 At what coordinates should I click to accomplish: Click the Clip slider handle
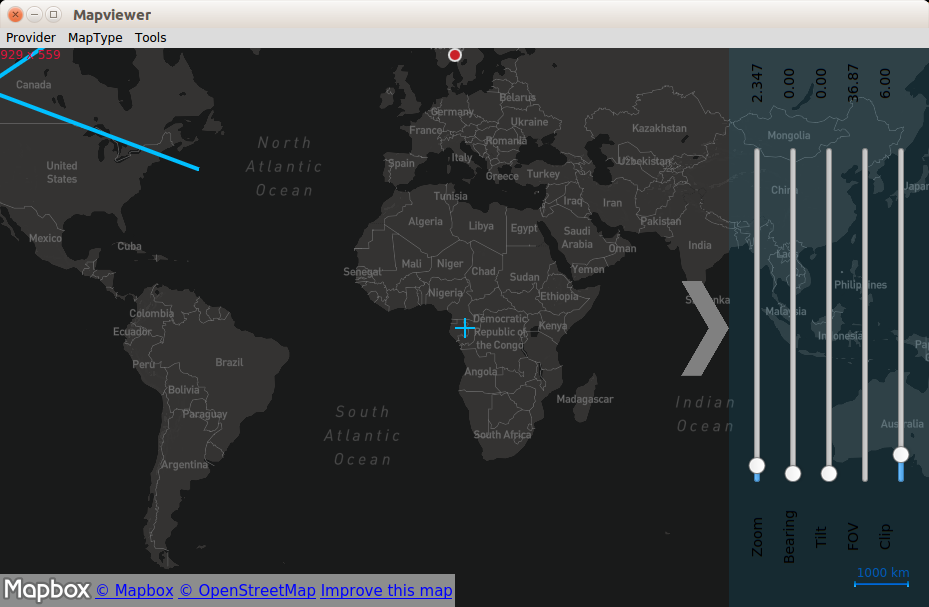coord(901,454)
